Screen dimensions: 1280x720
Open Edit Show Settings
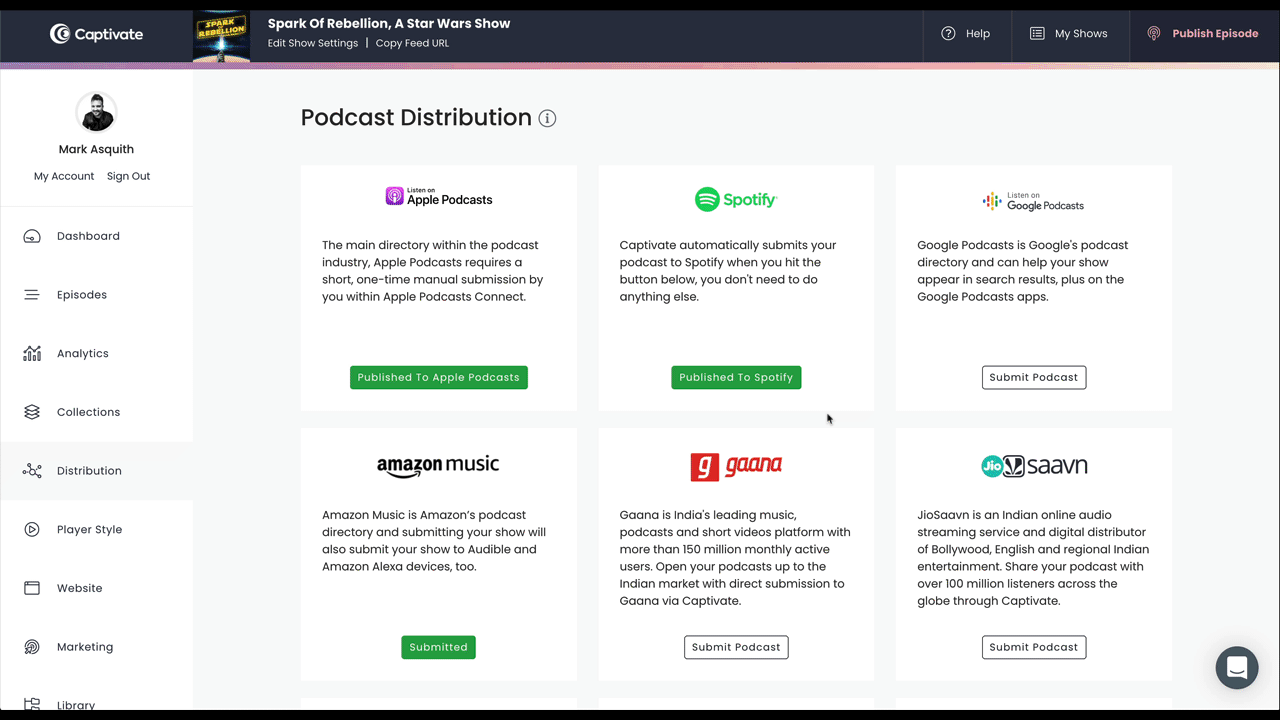(x=312, y=43)
